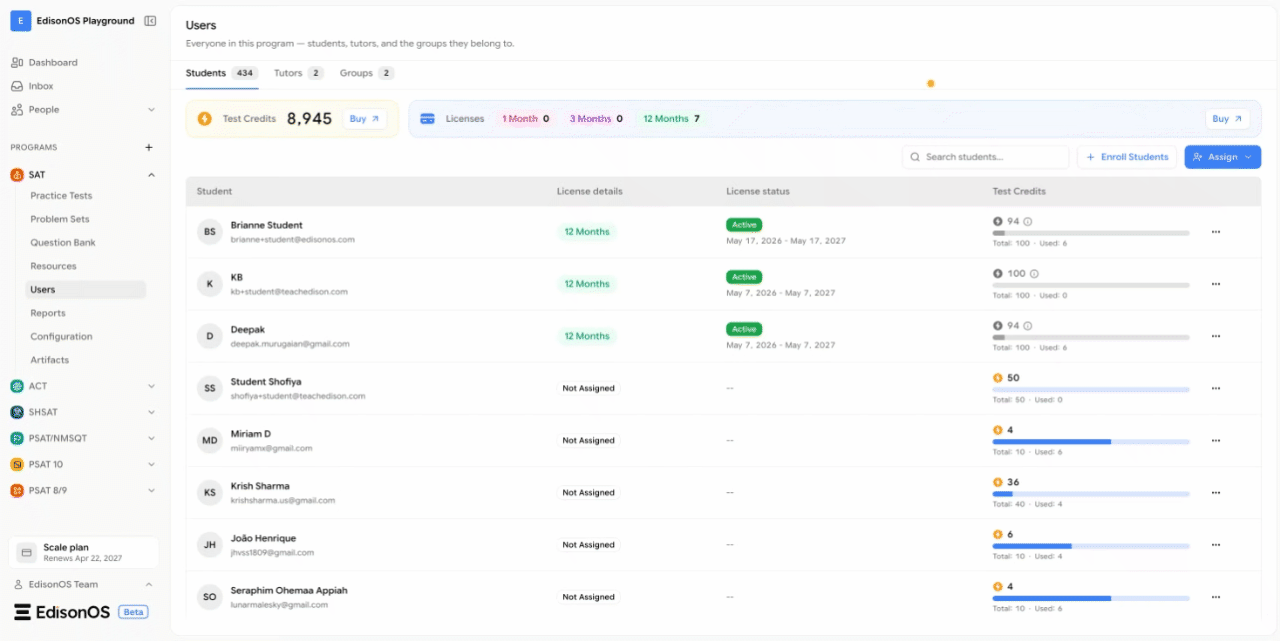The height and width of the screenshot is (641, 1280).
Task: Open the Assign dropdown button
Action: pos(1222,157)
